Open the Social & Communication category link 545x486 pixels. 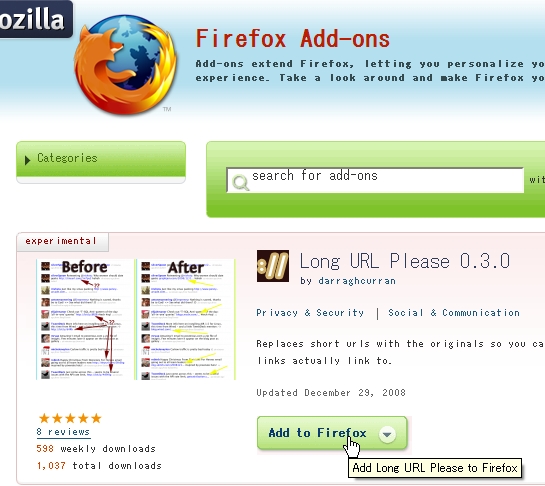click(454, 313)
